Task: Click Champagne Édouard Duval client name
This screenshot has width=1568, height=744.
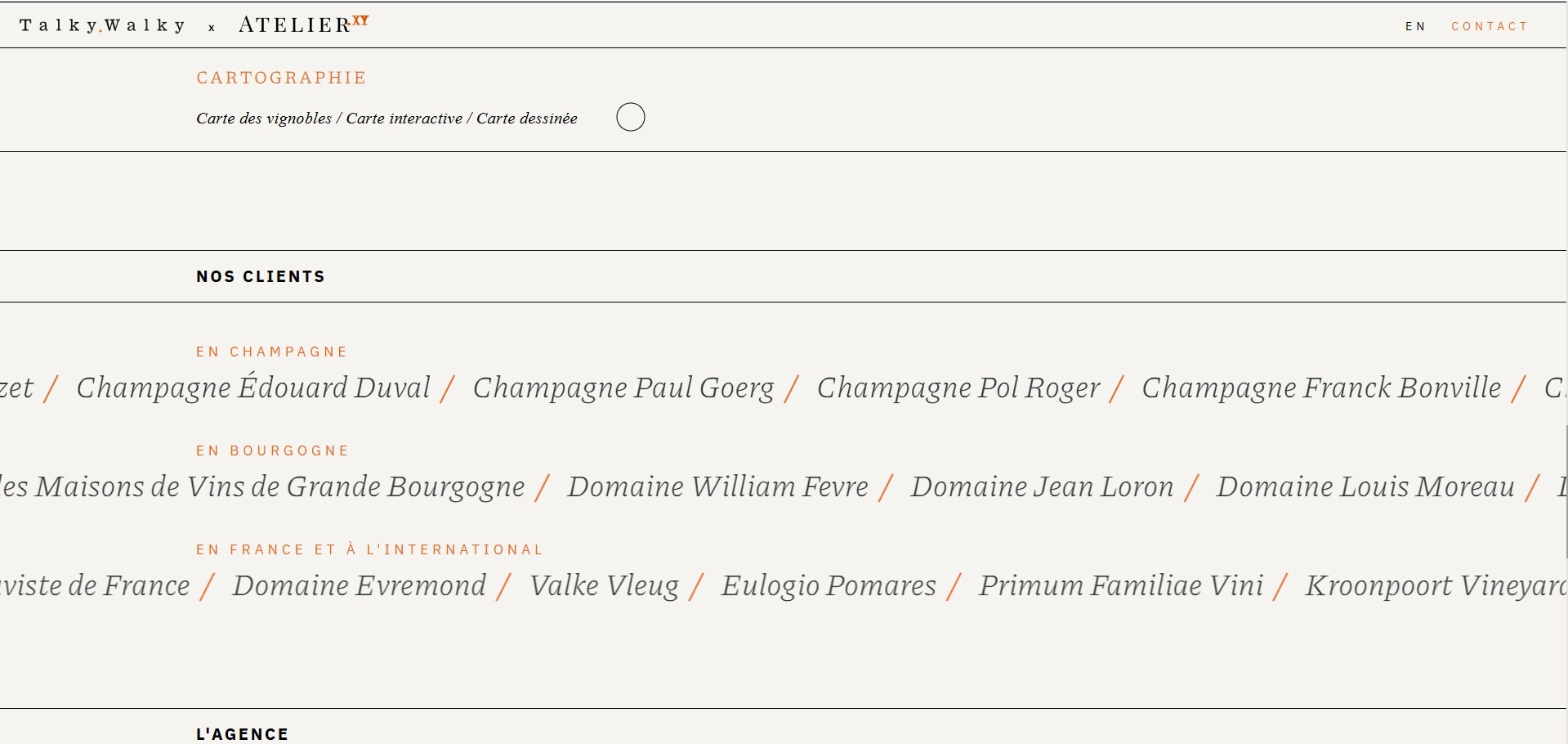Action: (x=253, y=388)
